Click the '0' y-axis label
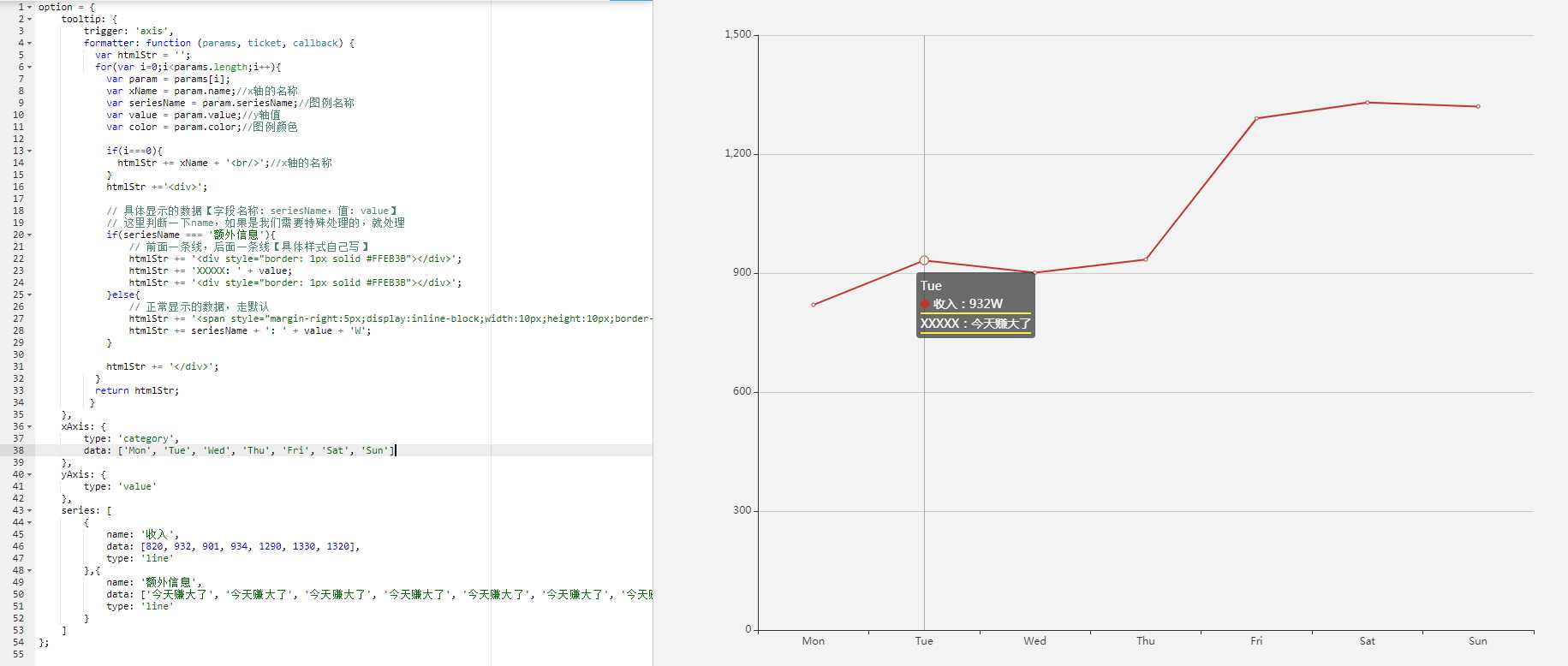 click(x=748, y=630)
